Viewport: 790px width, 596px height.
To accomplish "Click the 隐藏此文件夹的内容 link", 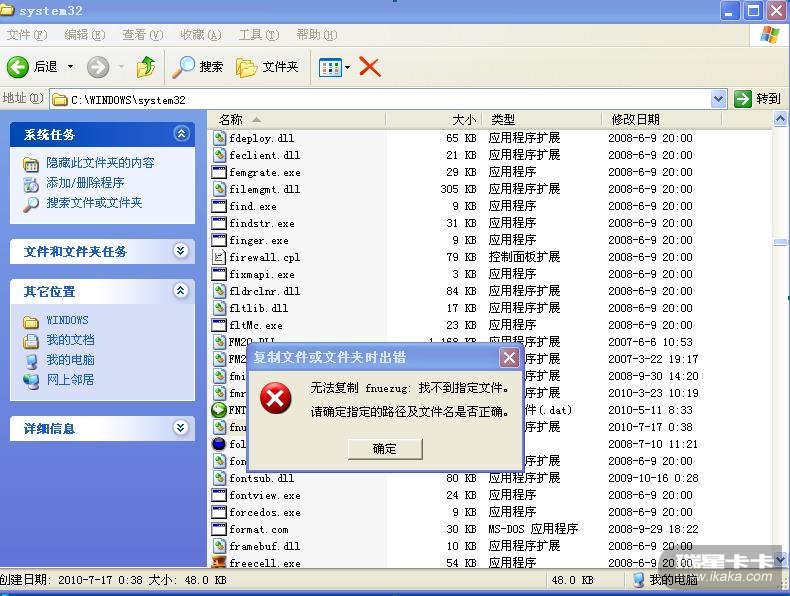I will tap(100, 163).
